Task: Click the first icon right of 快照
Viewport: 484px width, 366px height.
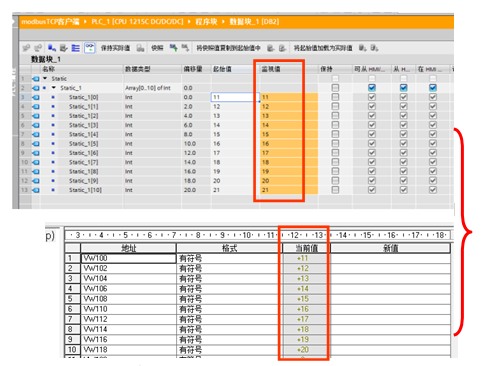Action: point(173,48)
